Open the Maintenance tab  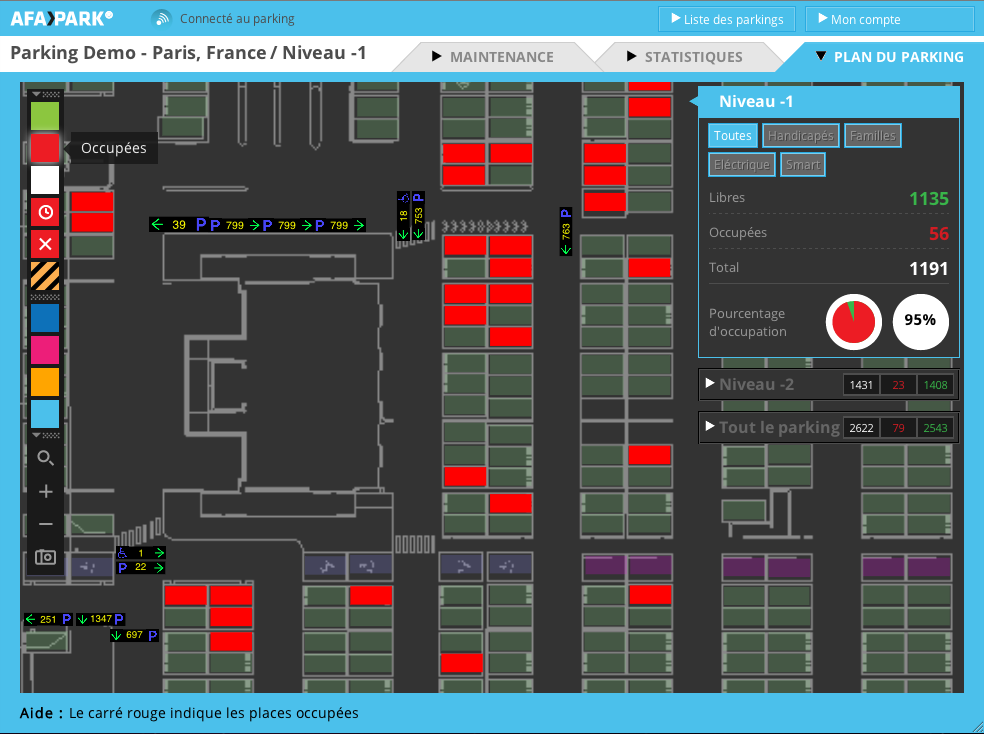click(491, 57)
